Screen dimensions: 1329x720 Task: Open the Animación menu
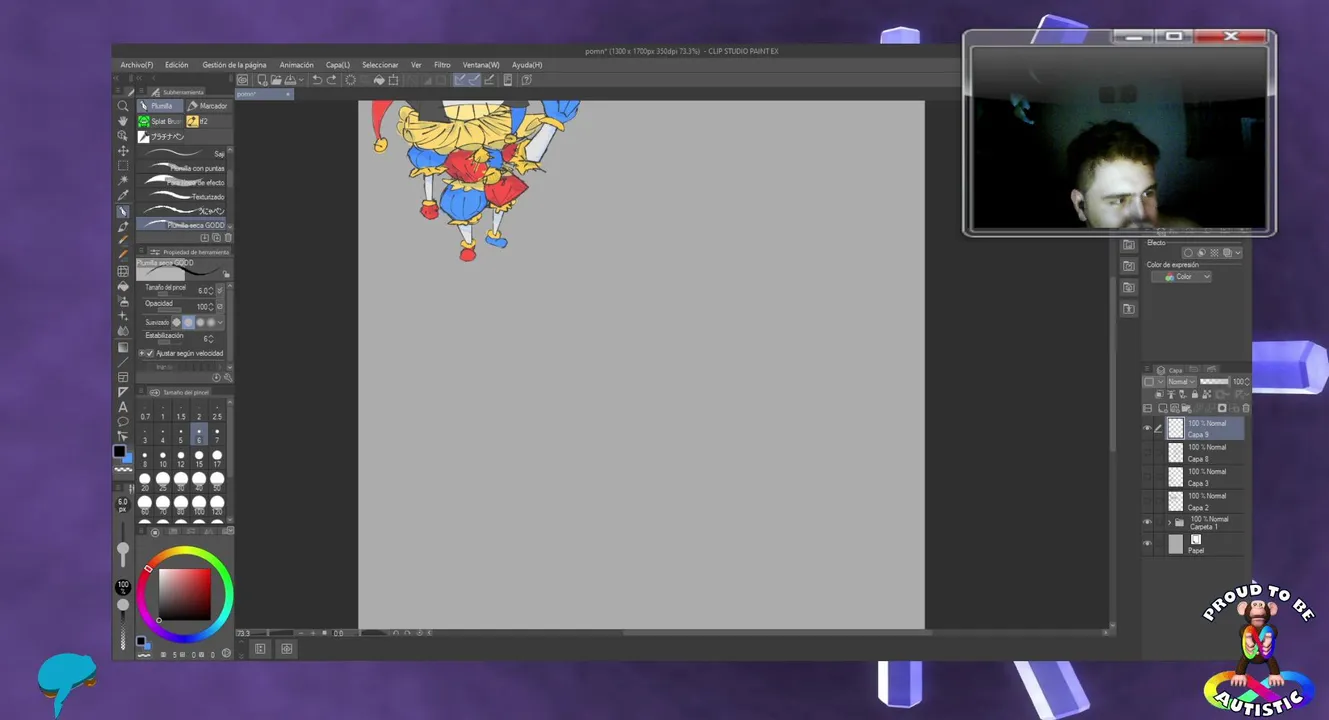coord(296,65)
